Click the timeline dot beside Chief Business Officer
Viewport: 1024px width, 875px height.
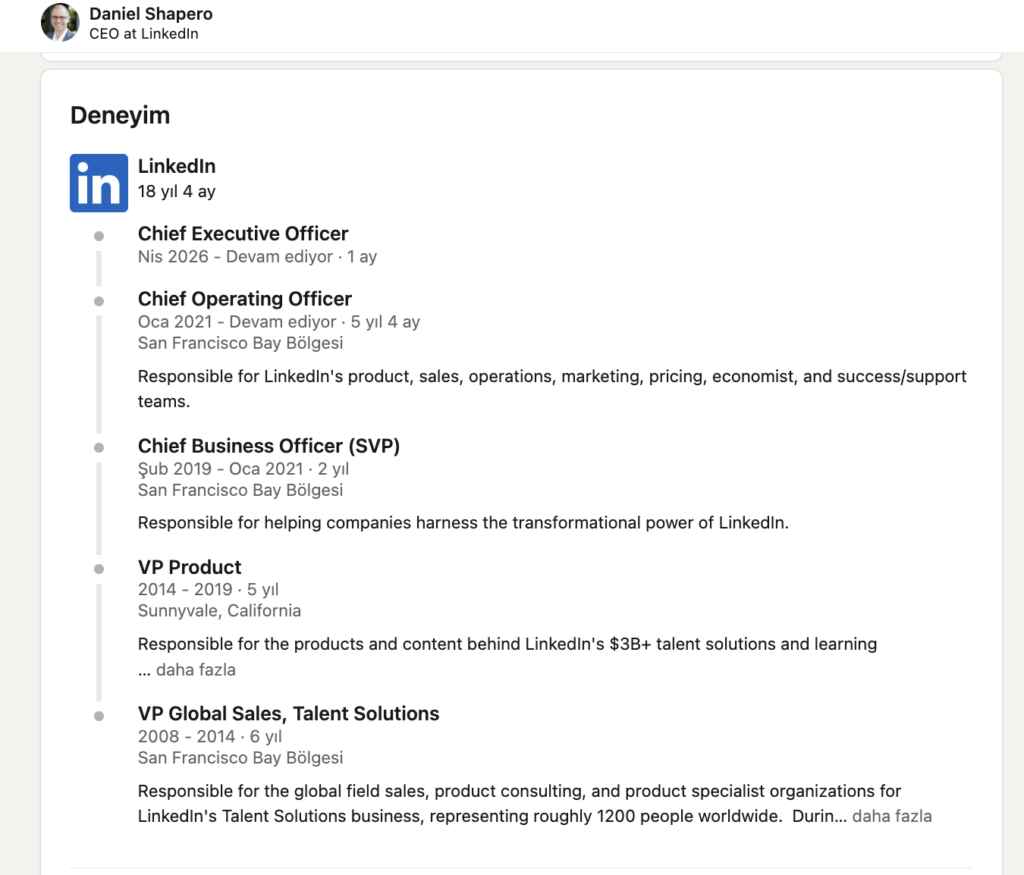tap(98, 447)
